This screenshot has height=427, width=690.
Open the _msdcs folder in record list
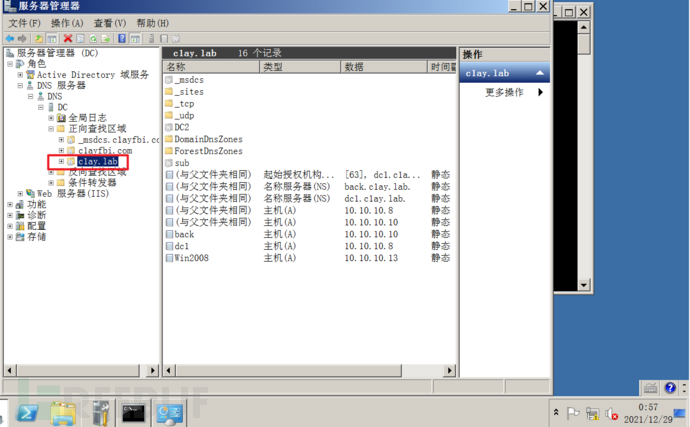click(x=184, y=80)
